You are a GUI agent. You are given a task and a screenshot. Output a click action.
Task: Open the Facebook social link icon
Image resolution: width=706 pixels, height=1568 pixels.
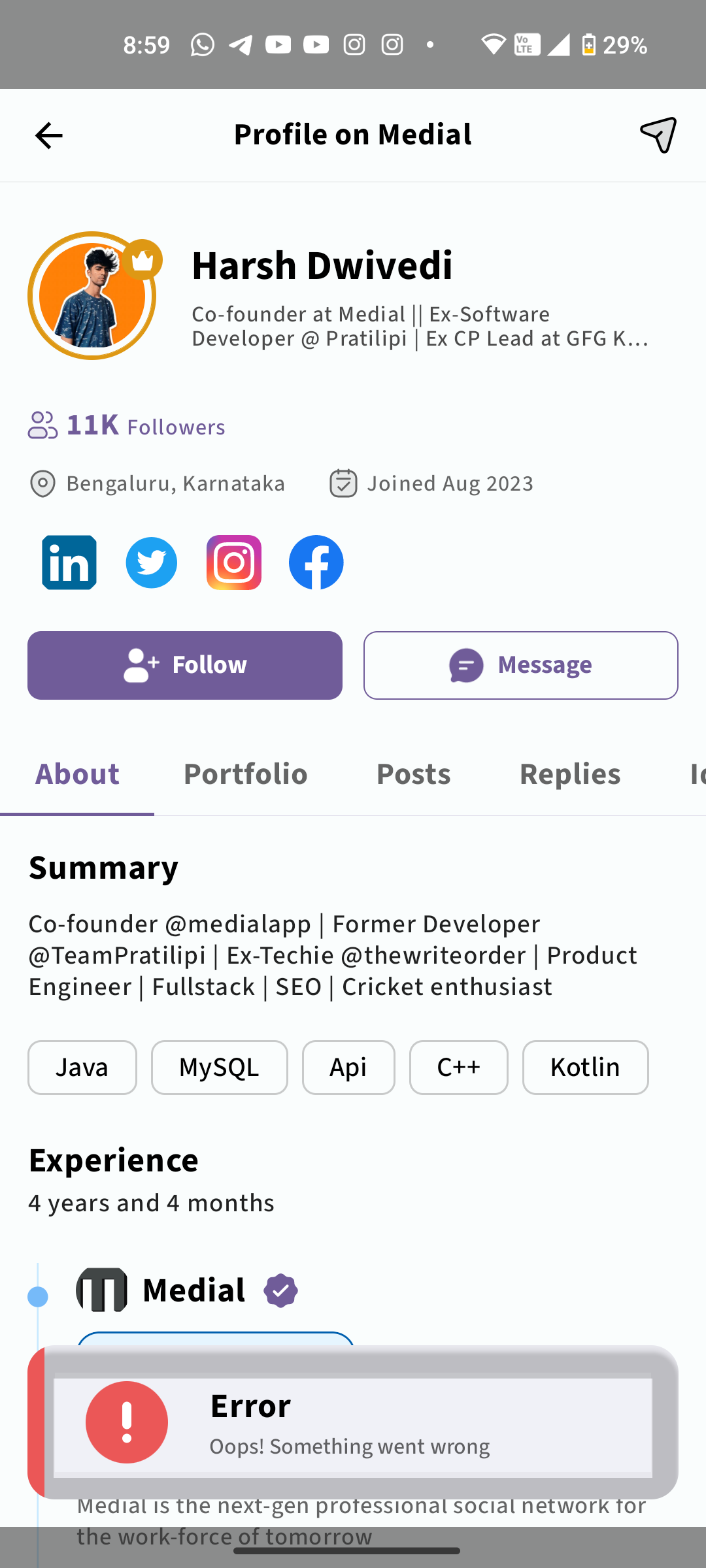[316, 563]
